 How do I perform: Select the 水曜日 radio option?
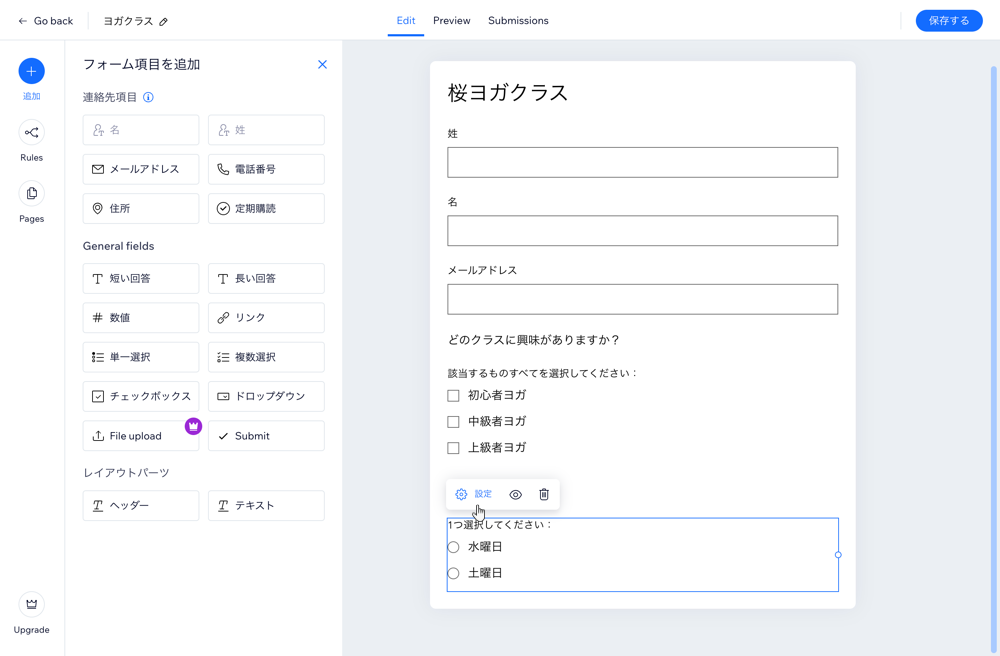tap(454, 547)
